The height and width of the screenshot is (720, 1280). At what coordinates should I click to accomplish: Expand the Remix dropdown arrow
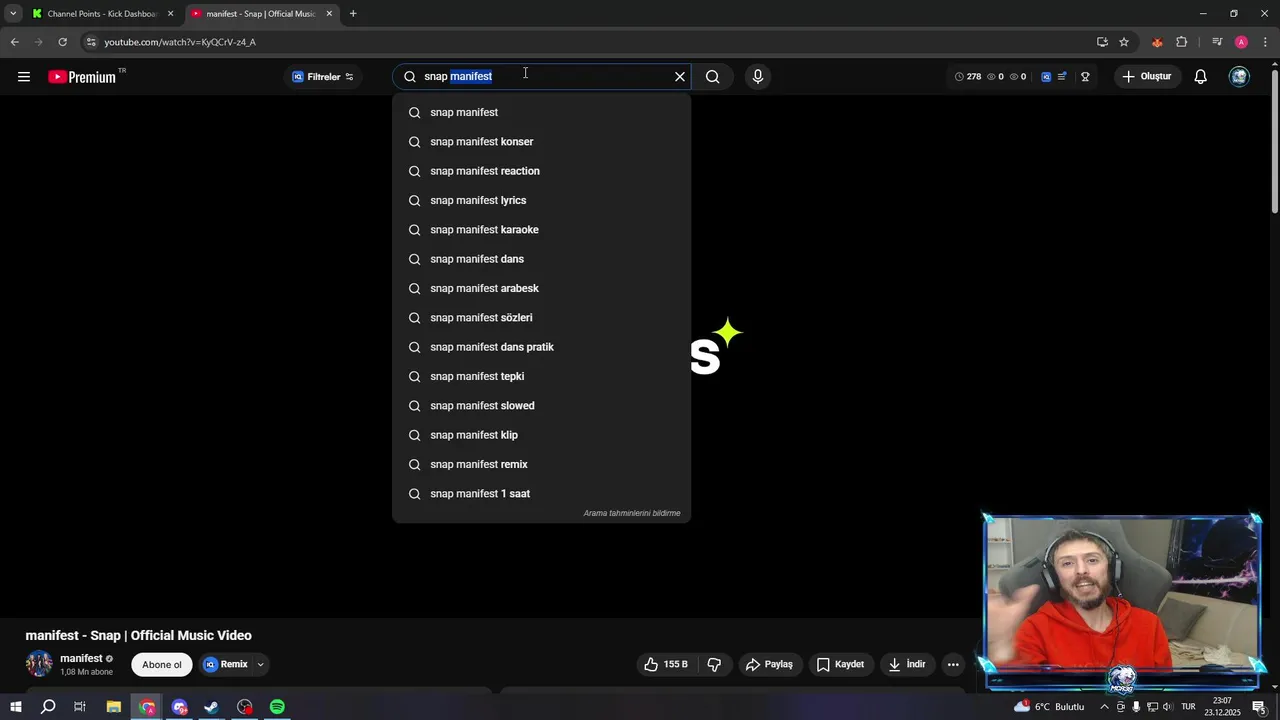click(260, 665)
